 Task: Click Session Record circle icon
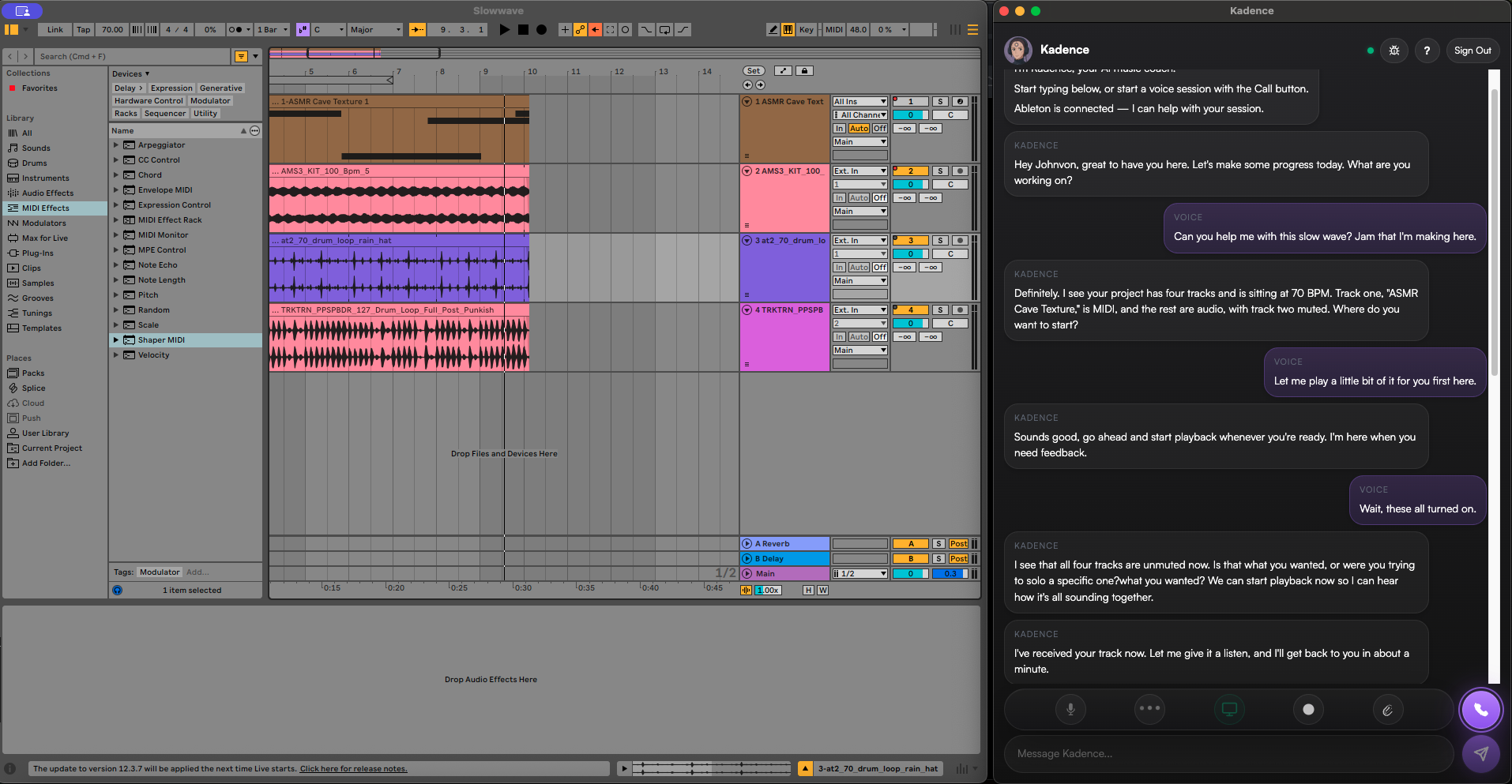[625, 29]
